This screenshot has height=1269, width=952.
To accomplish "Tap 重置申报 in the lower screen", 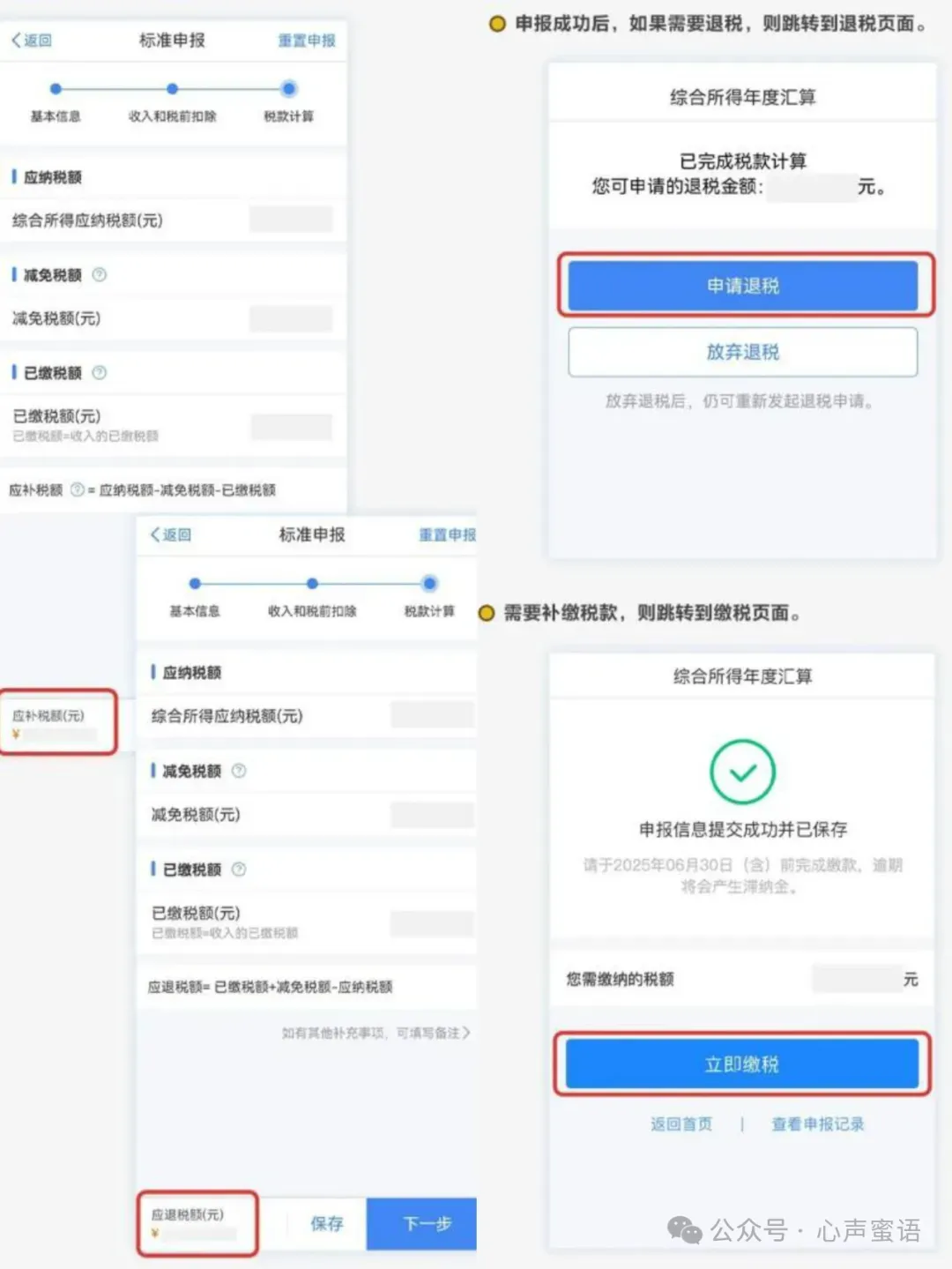I will point(447,534).
